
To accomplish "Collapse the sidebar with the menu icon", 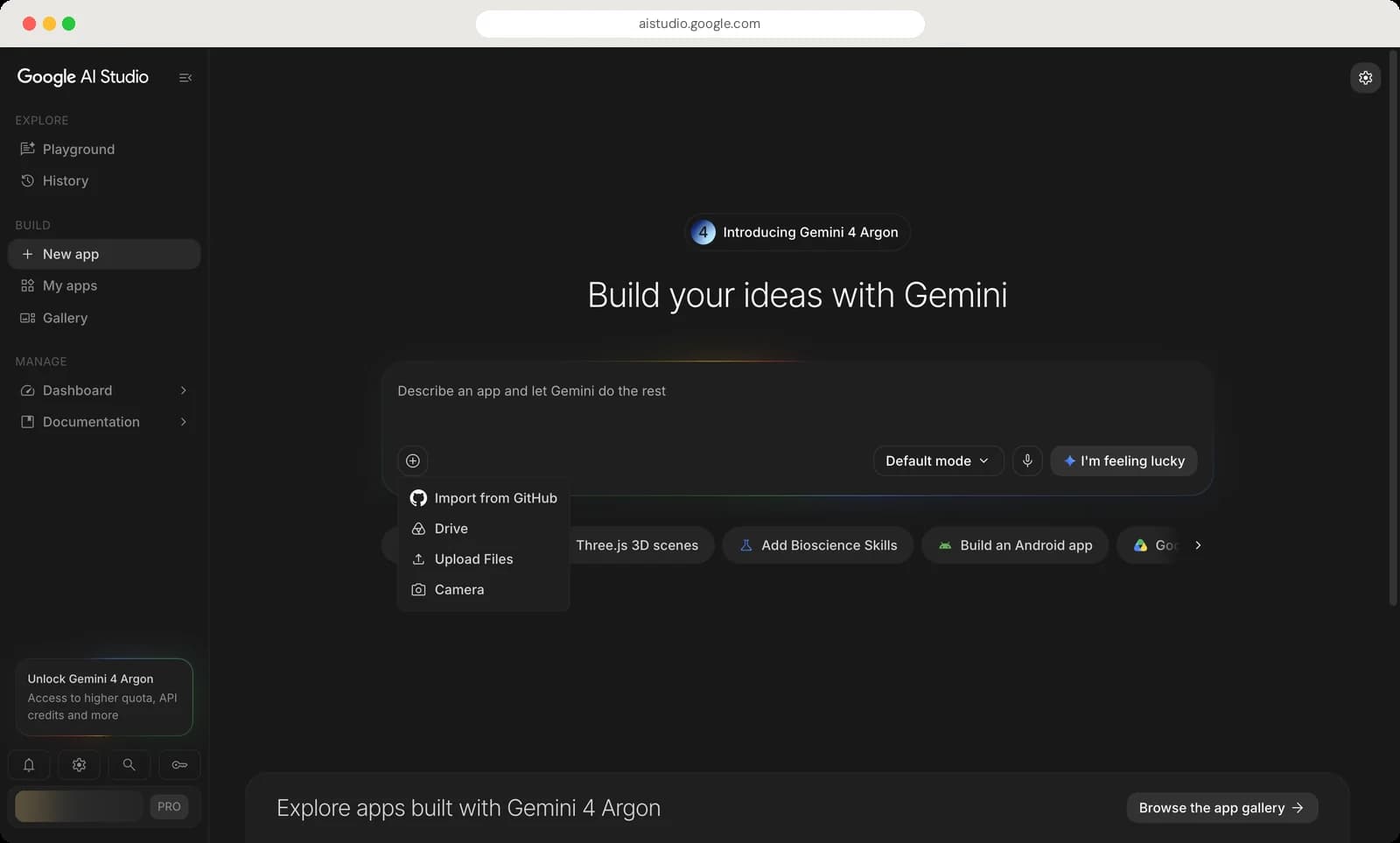I will click(x=185, y=78).
